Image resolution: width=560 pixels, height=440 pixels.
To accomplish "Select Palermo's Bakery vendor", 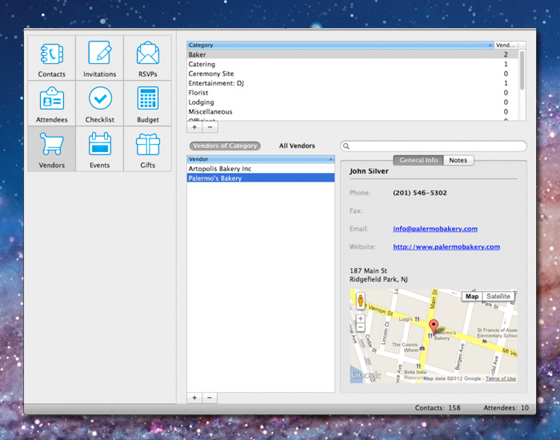I will click(x=261, y=178).
